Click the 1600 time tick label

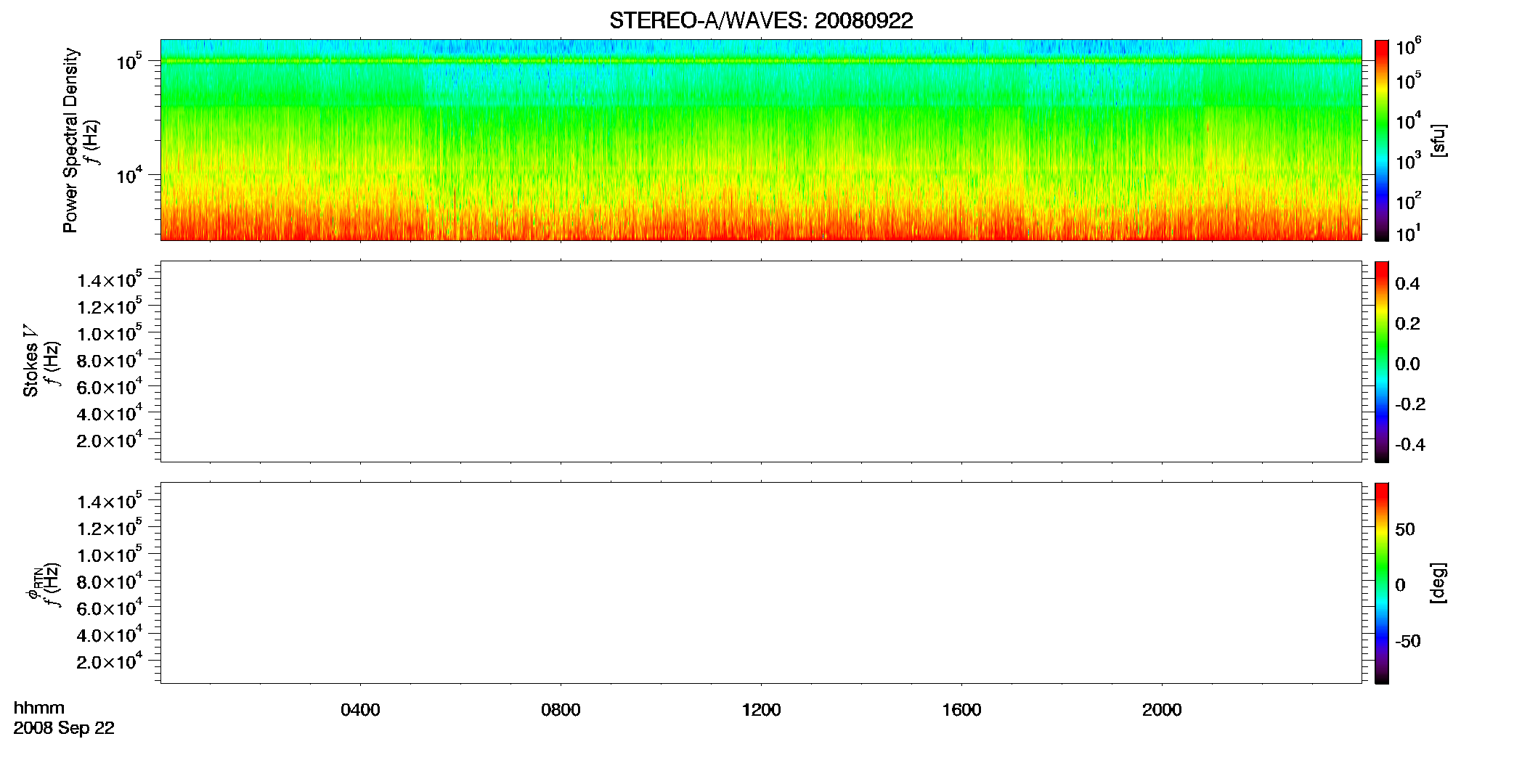961,710
